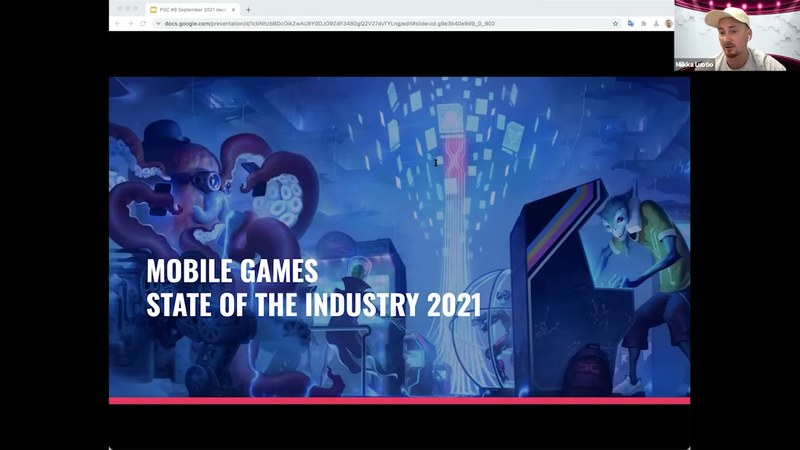Bookmark this page with the star icon
Screen dimensions: 800x450
tap(615, 23)
